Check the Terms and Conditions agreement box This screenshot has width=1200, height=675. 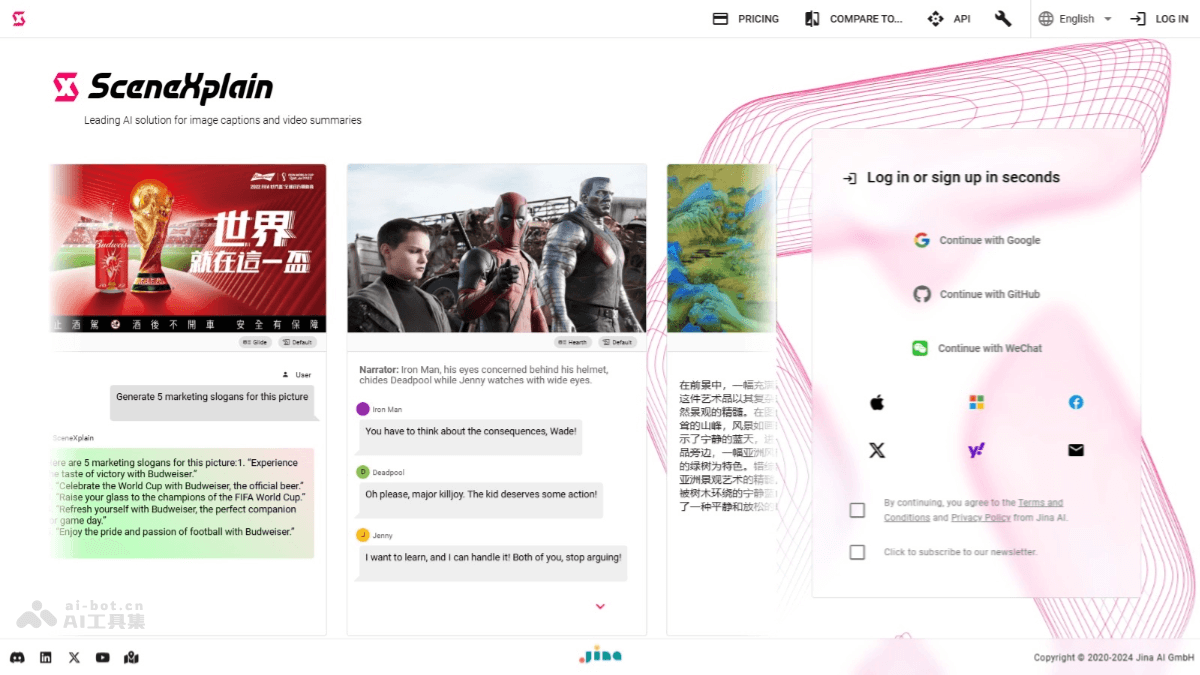pos(857,510)
